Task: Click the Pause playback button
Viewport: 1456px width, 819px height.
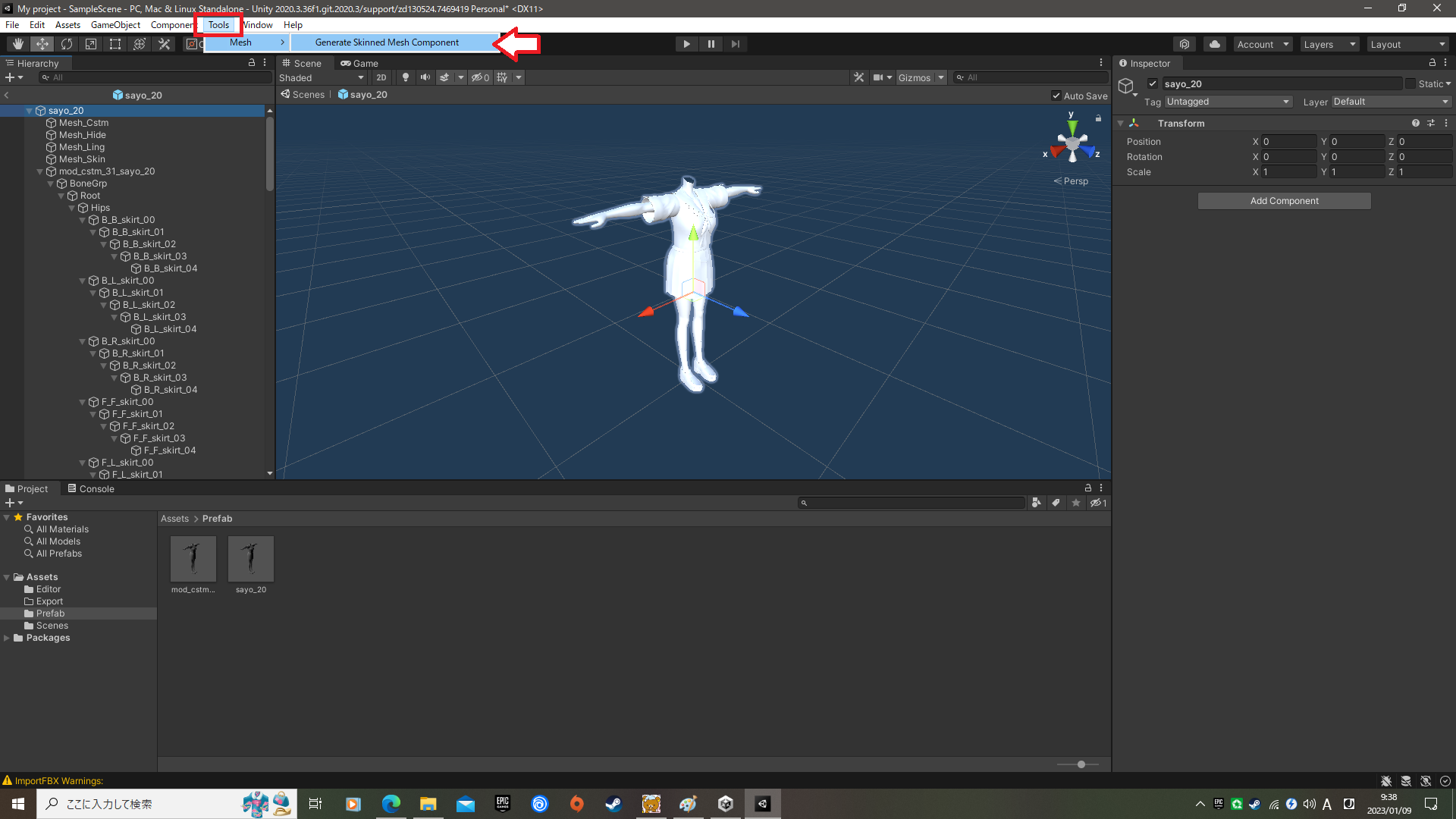Action: 711,43
